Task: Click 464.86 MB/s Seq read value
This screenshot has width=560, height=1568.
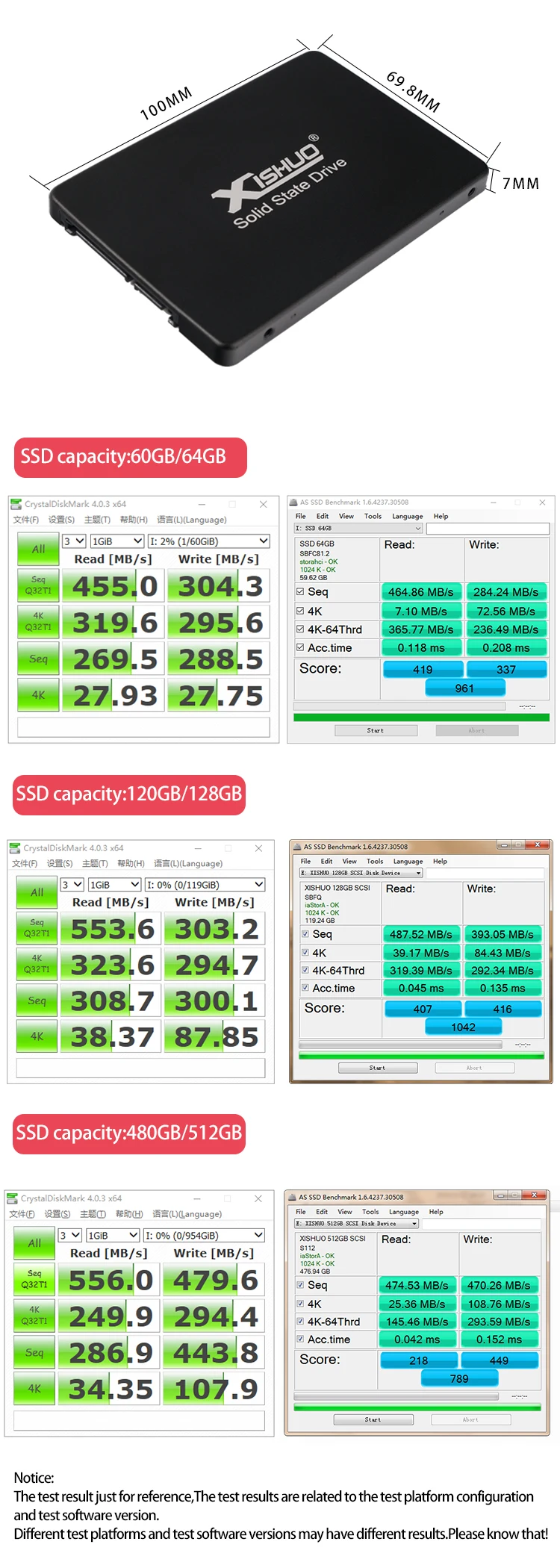Action: [x=421, y=592]
